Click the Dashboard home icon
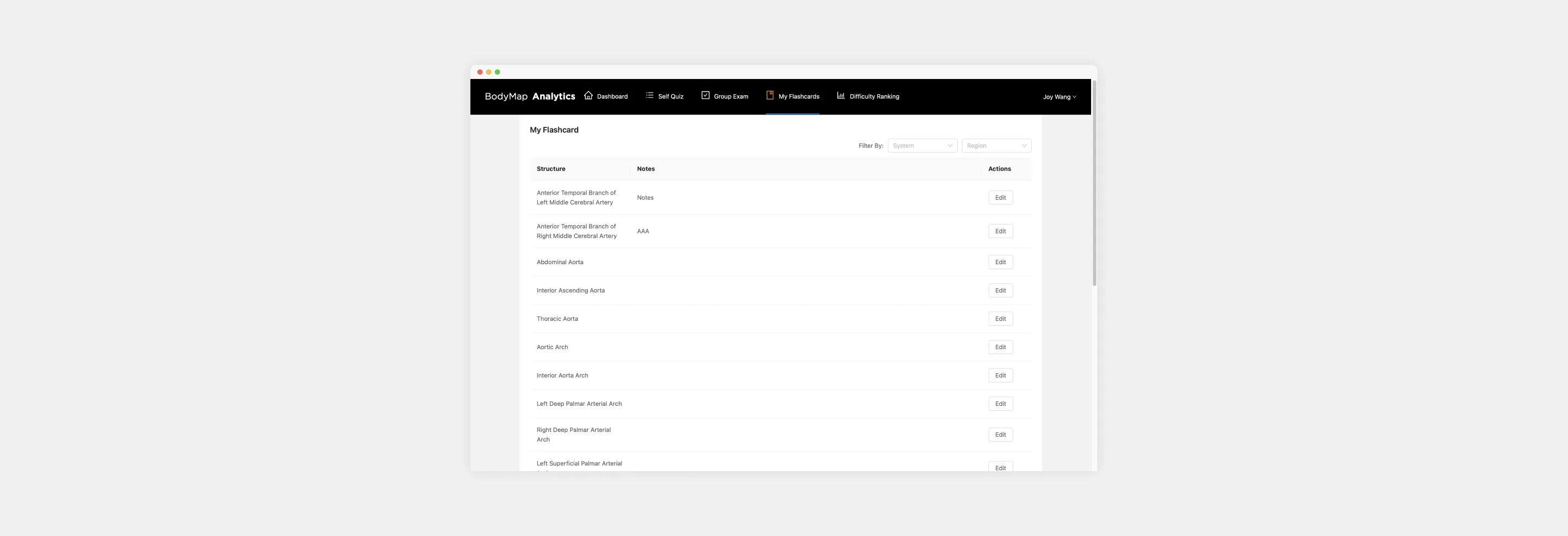Viewport: 1568px width, 536px height. (x=588, y=96)
